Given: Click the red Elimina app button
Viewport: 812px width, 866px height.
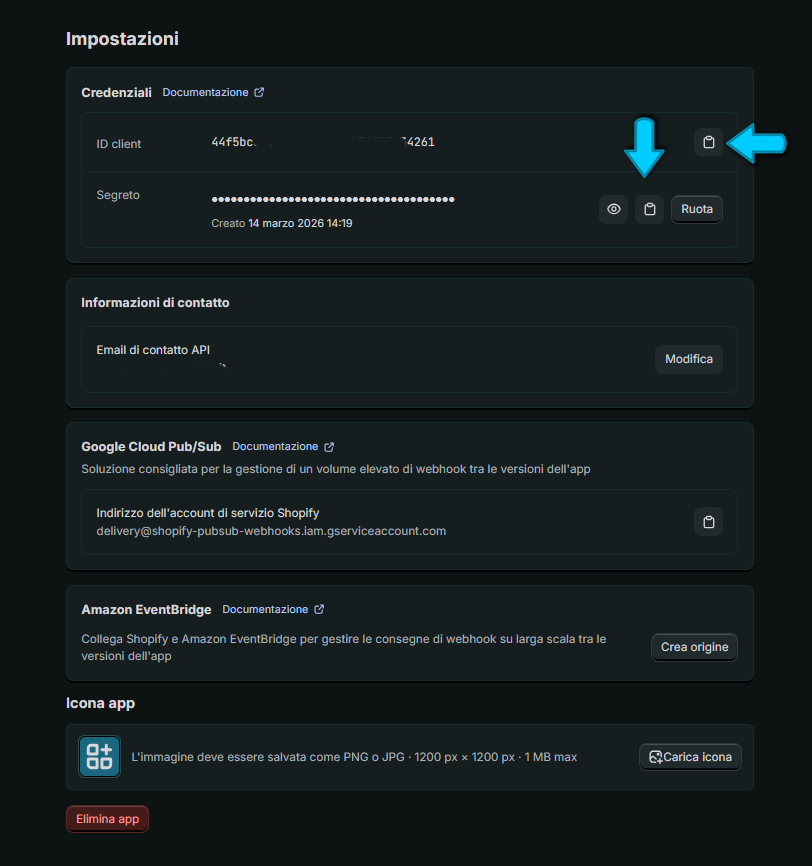Looking at the screenshot, I should tap(107, 819).
